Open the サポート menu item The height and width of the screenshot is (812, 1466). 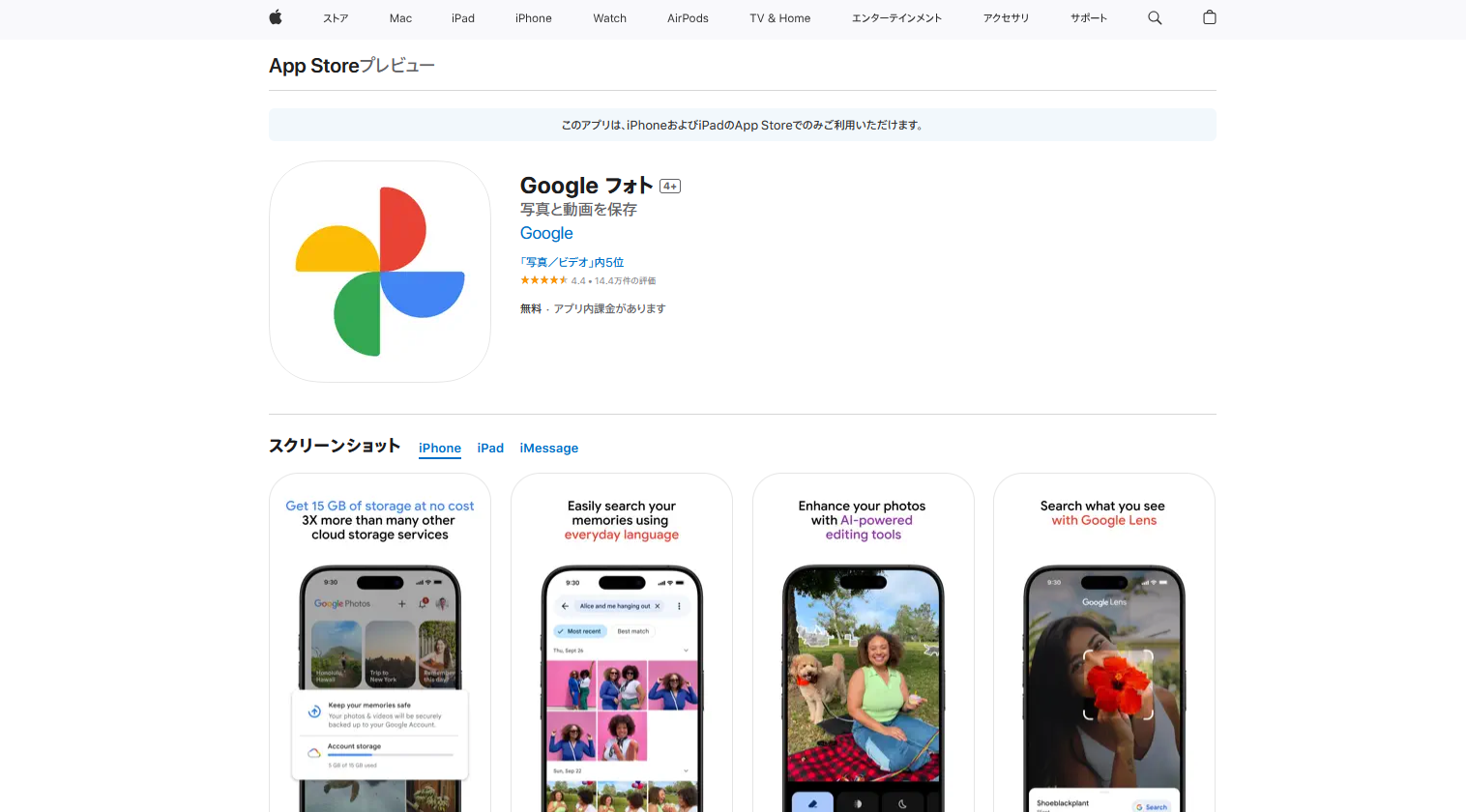click(x=1087, y=17)
